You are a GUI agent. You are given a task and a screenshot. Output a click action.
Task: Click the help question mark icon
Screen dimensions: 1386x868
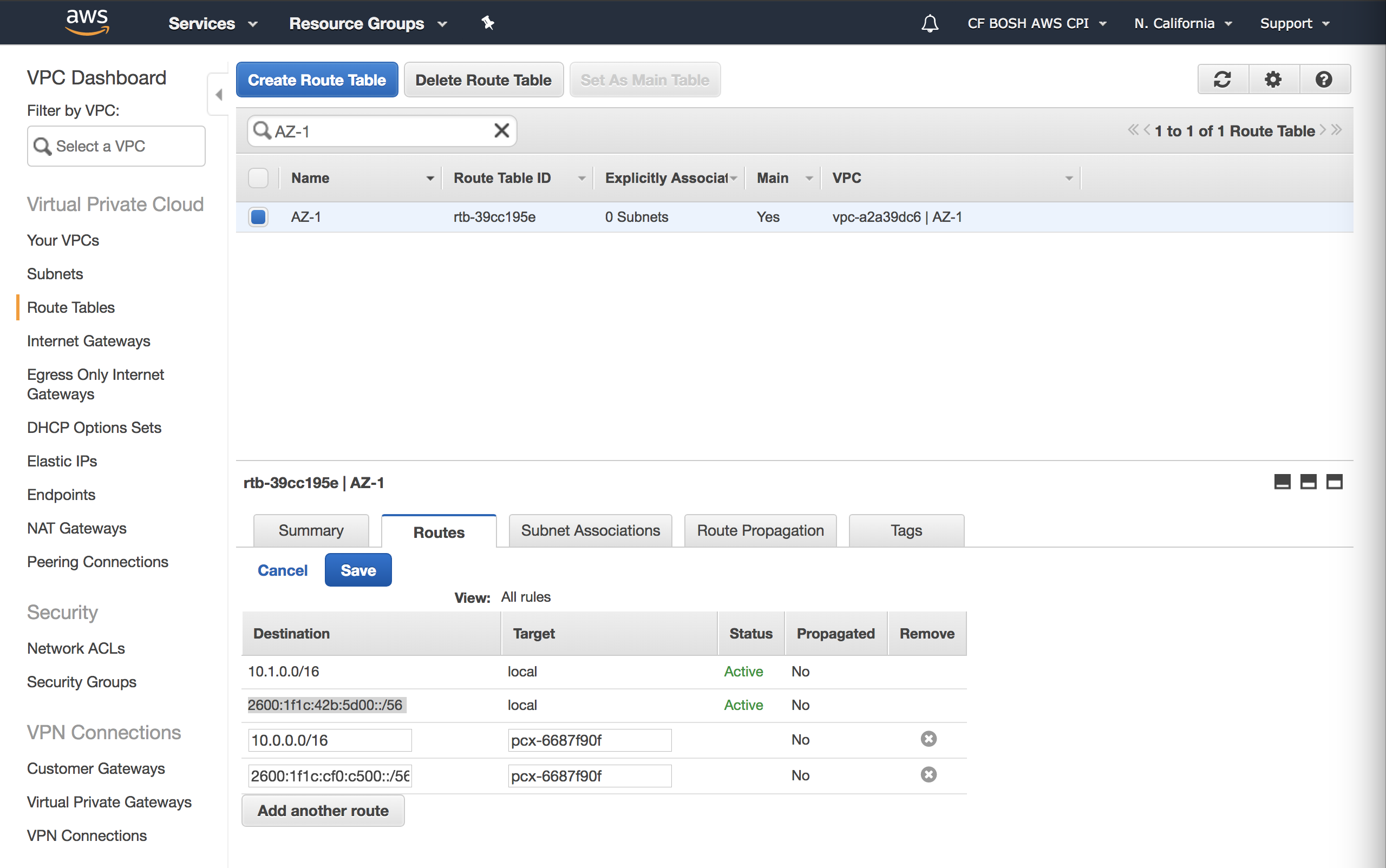coord(1324,79)
